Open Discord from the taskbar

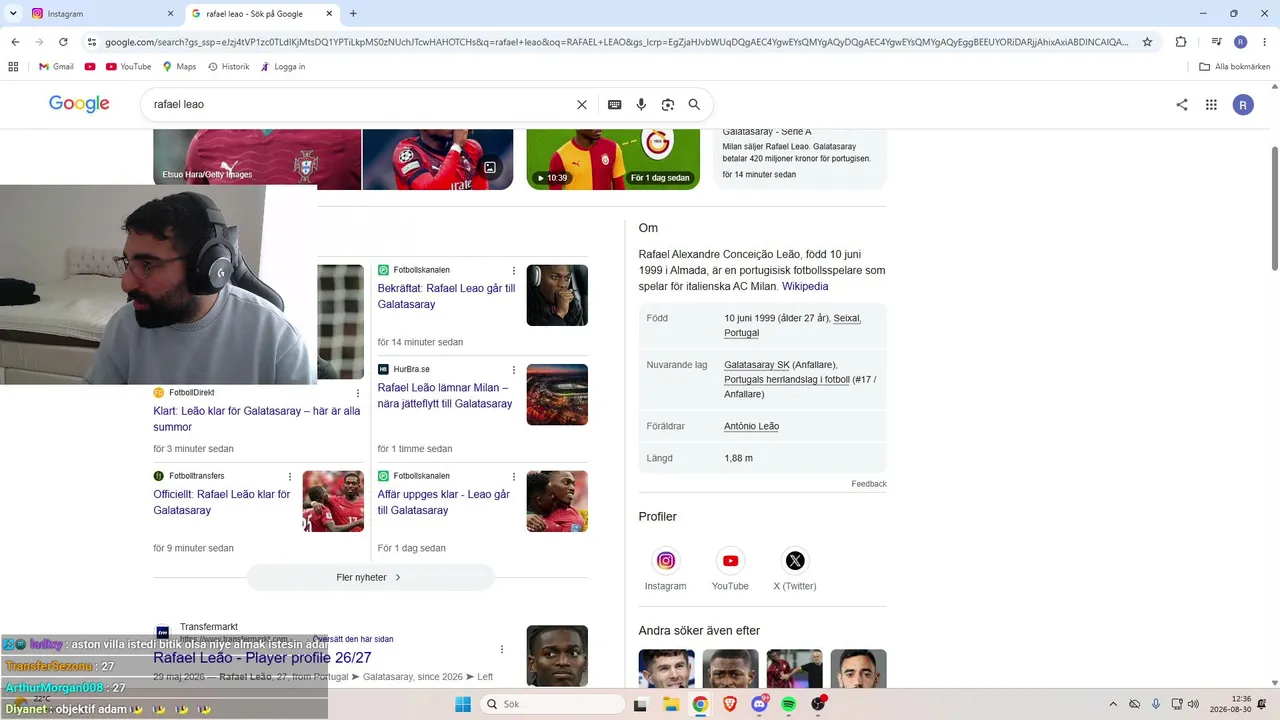click(x=759, y=704)
